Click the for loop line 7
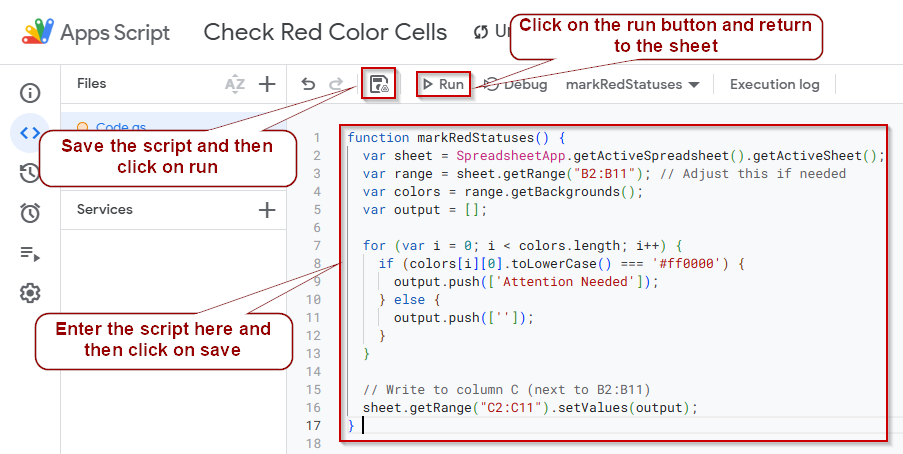 (522, 246)
